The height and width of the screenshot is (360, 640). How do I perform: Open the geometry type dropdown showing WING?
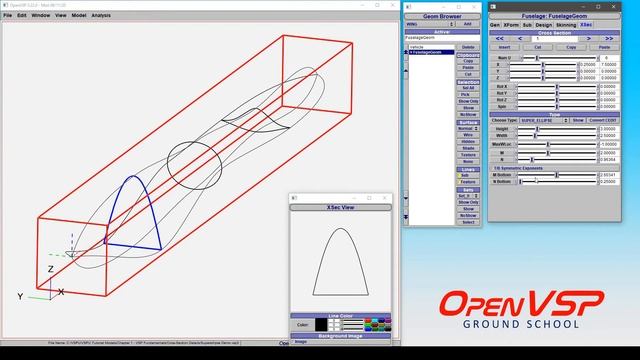pyautogui.click(x=429, y=24)
